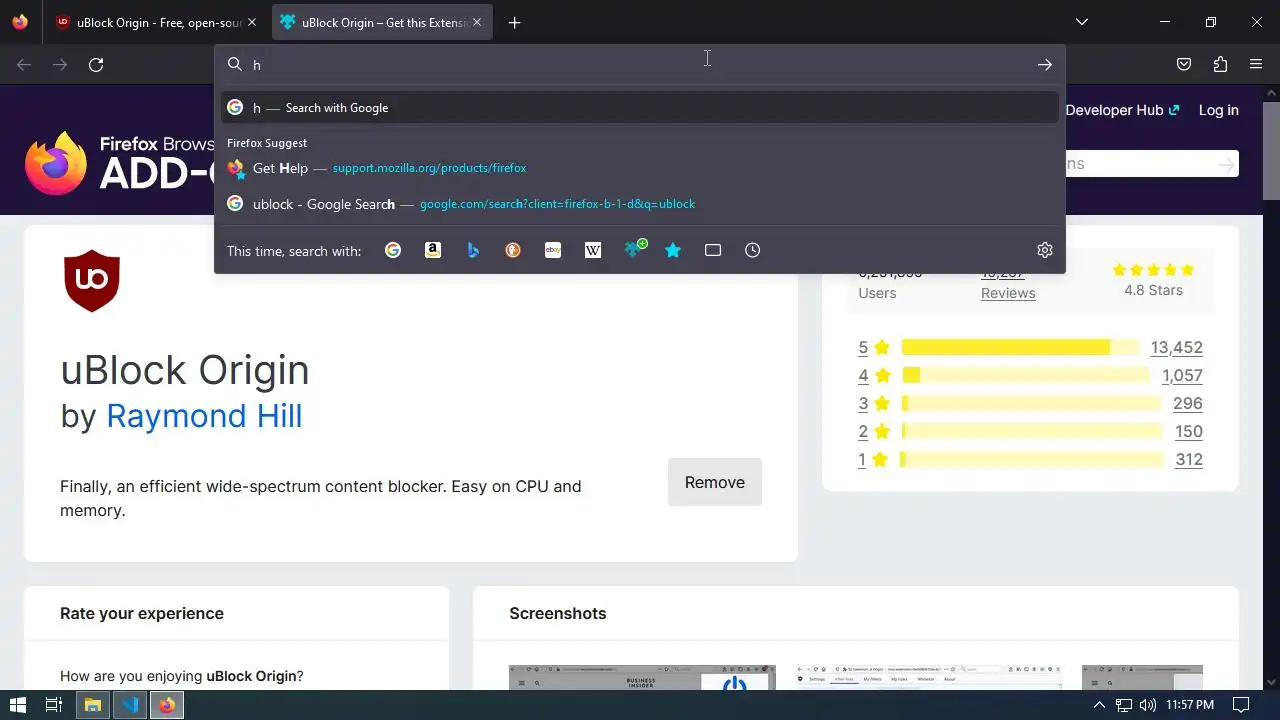
Task: Open the Reviews link
Action: 1008,293
